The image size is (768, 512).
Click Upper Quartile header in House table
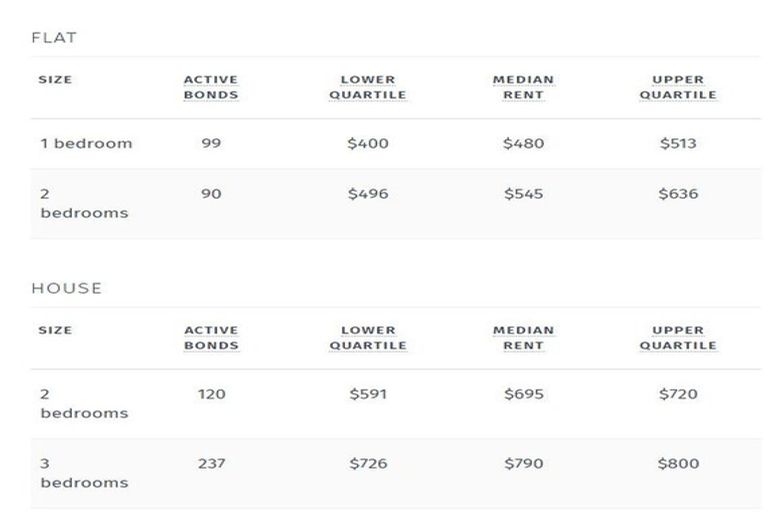pos(678,338)
